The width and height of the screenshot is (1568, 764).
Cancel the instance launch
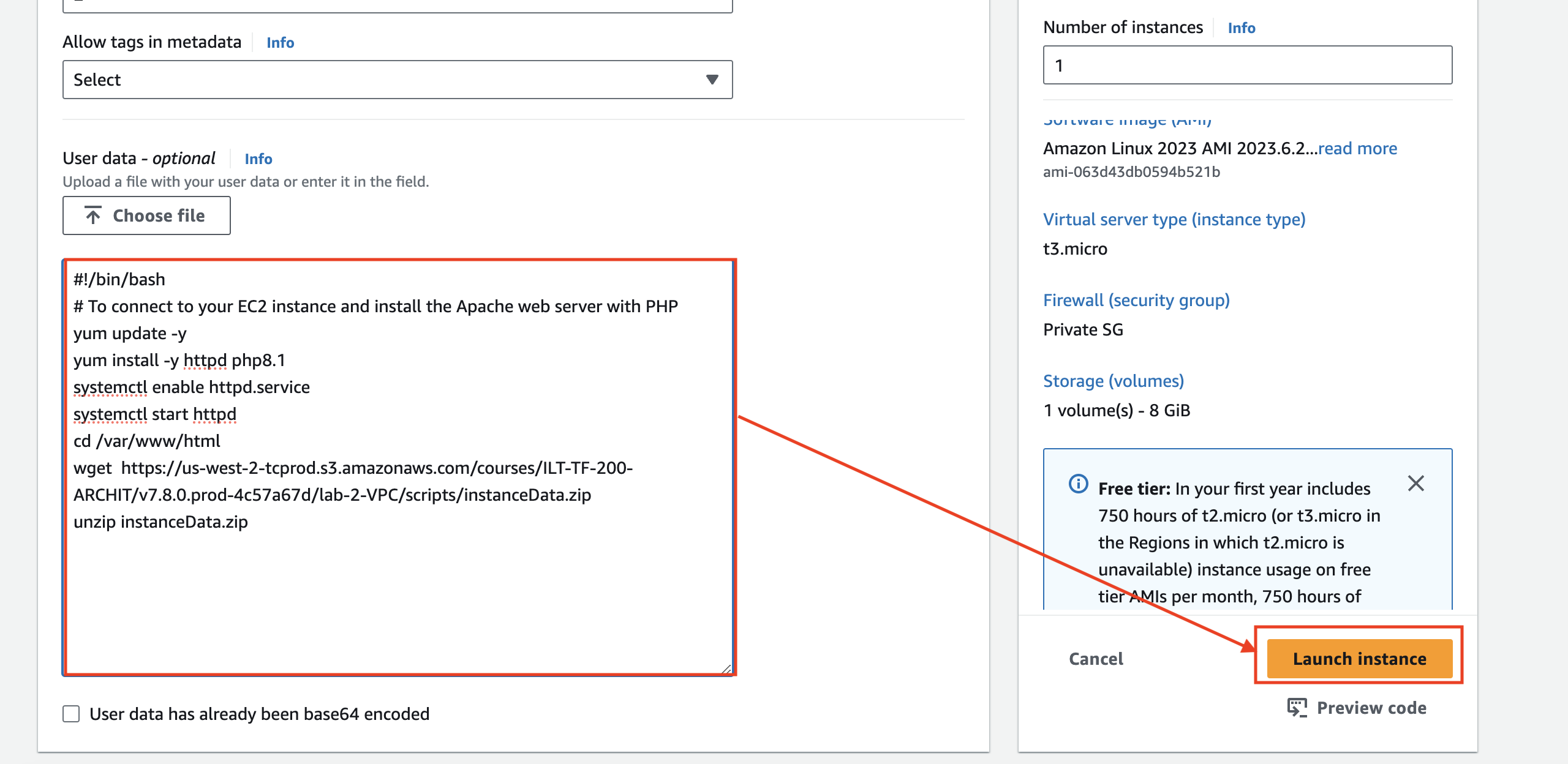[1096, 659]
